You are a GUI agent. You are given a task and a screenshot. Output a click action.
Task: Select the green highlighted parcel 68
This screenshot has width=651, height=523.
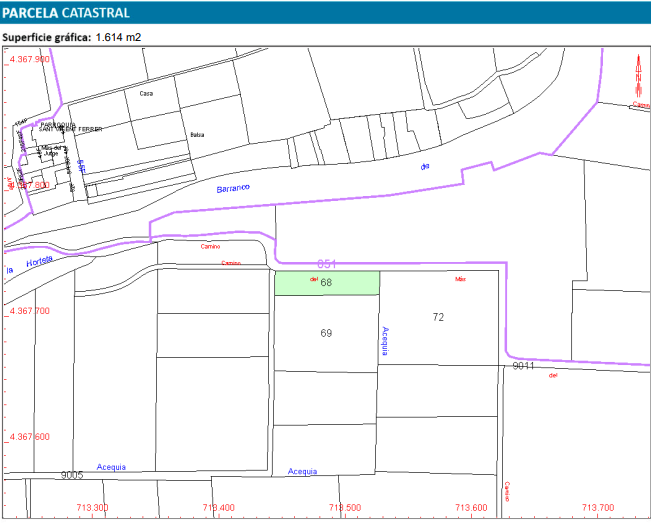[327, 283]
